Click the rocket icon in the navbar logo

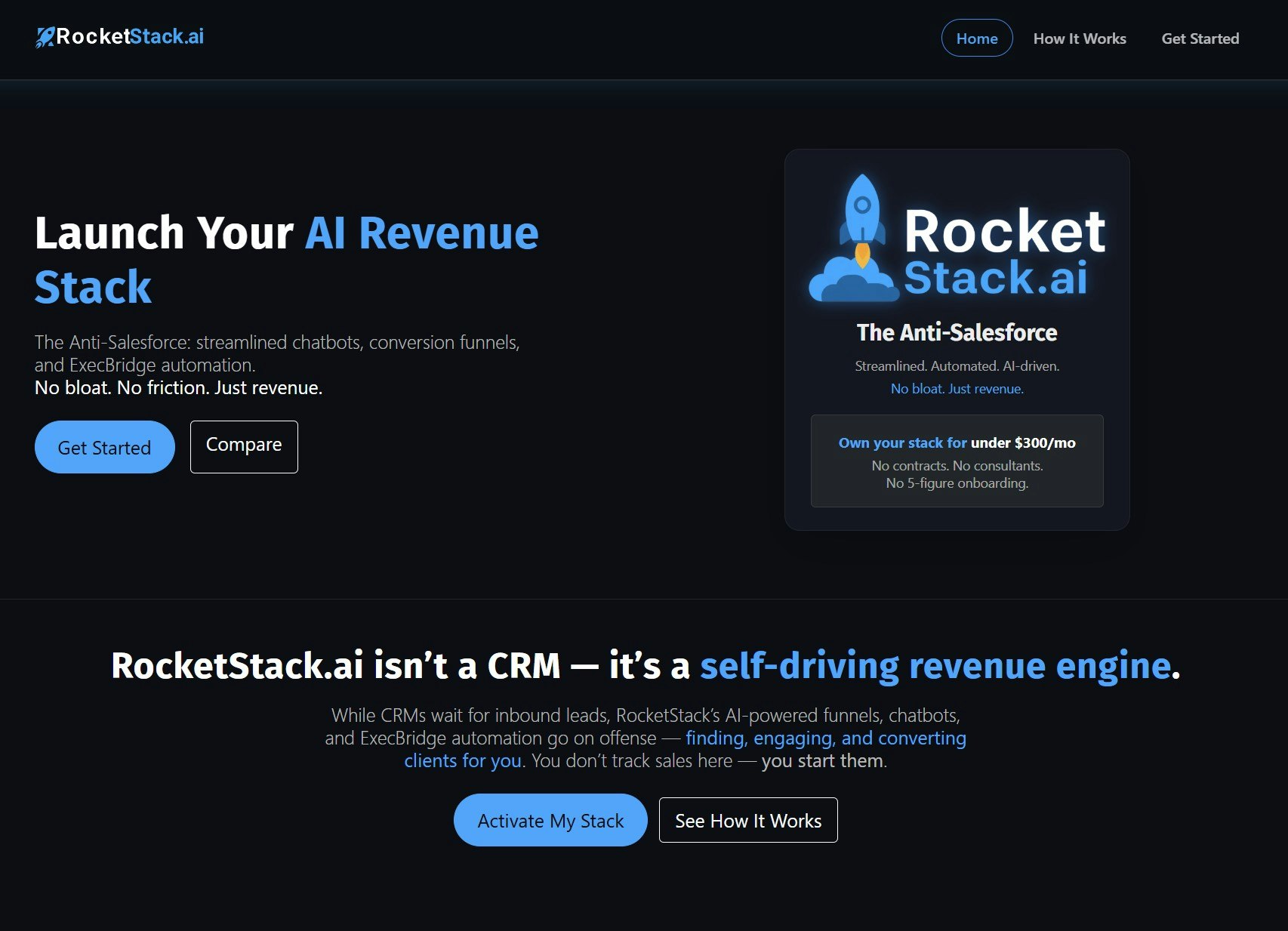tap(45, 35)
